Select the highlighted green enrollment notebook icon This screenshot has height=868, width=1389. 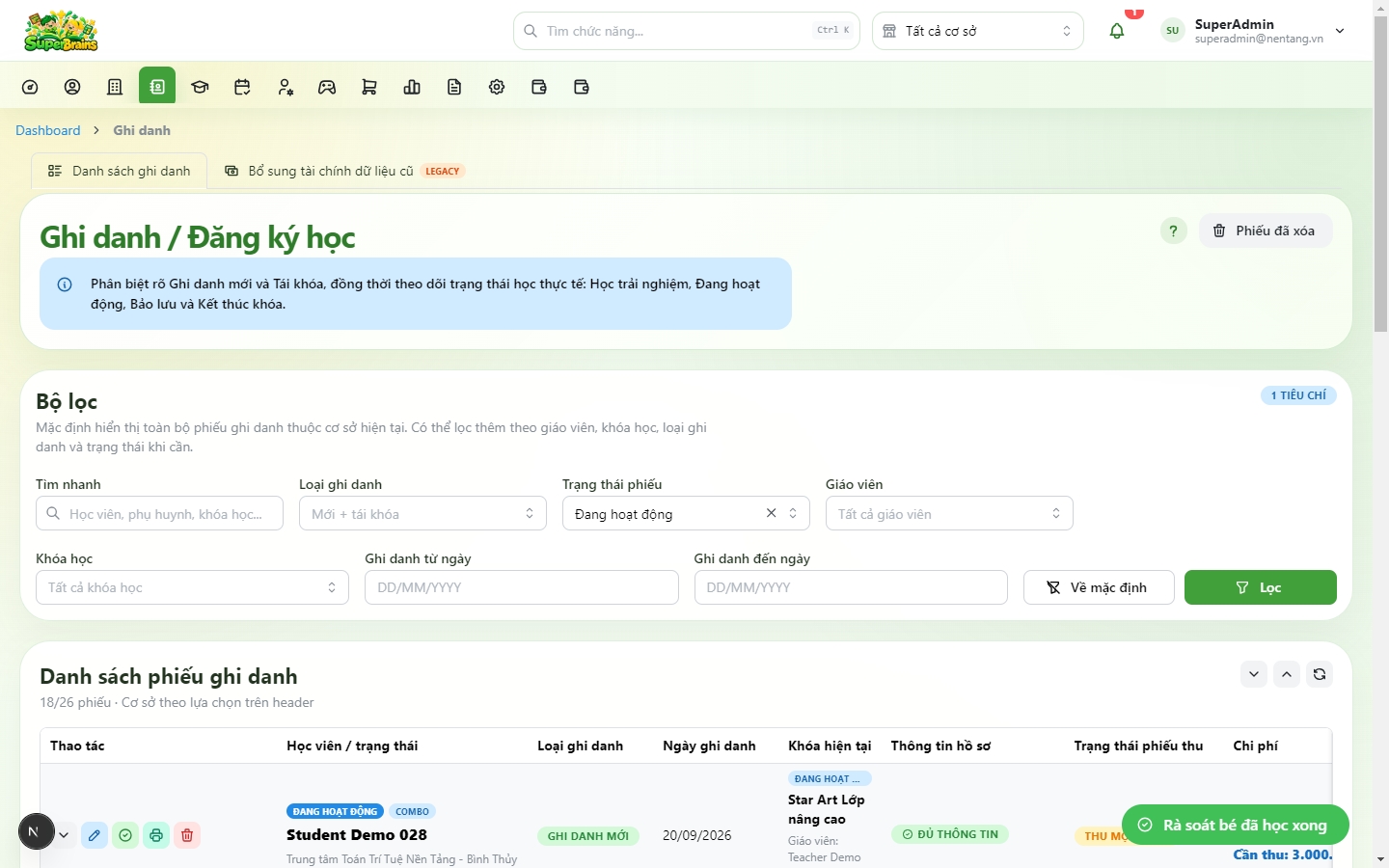(157, 86)
